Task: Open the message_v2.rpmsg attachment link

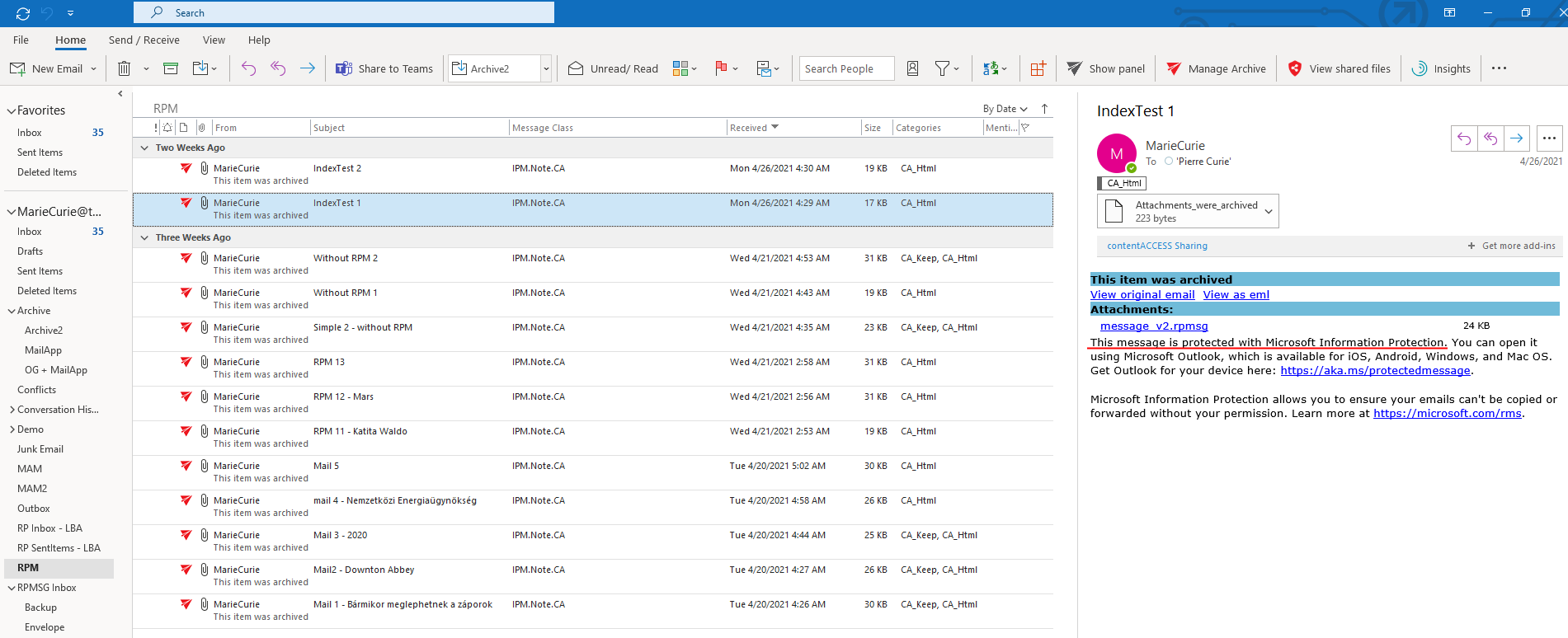Action: click(1153, 326)
